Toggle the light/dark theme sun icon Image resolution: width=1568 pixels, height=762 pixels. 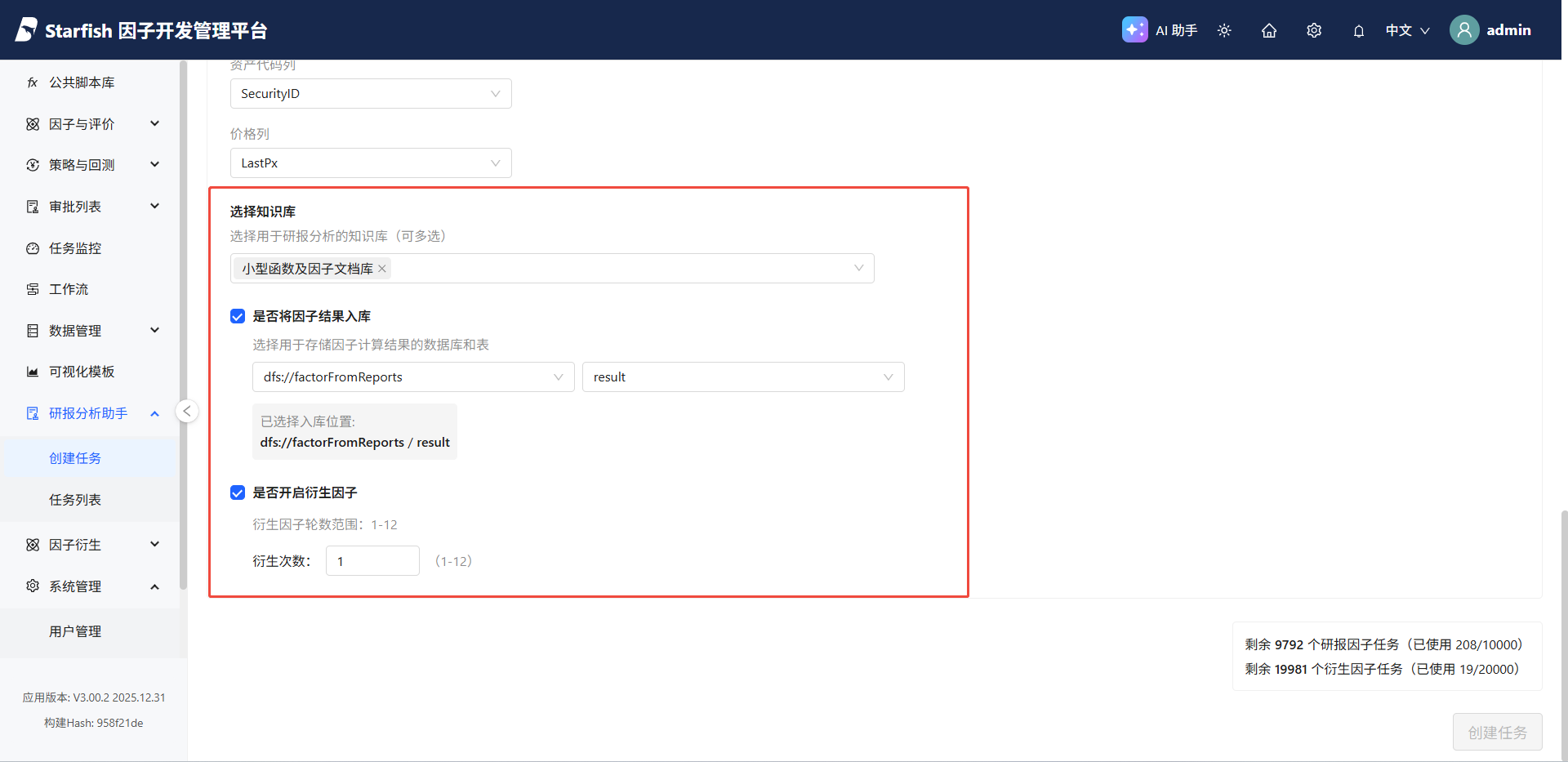point(1224,30)
